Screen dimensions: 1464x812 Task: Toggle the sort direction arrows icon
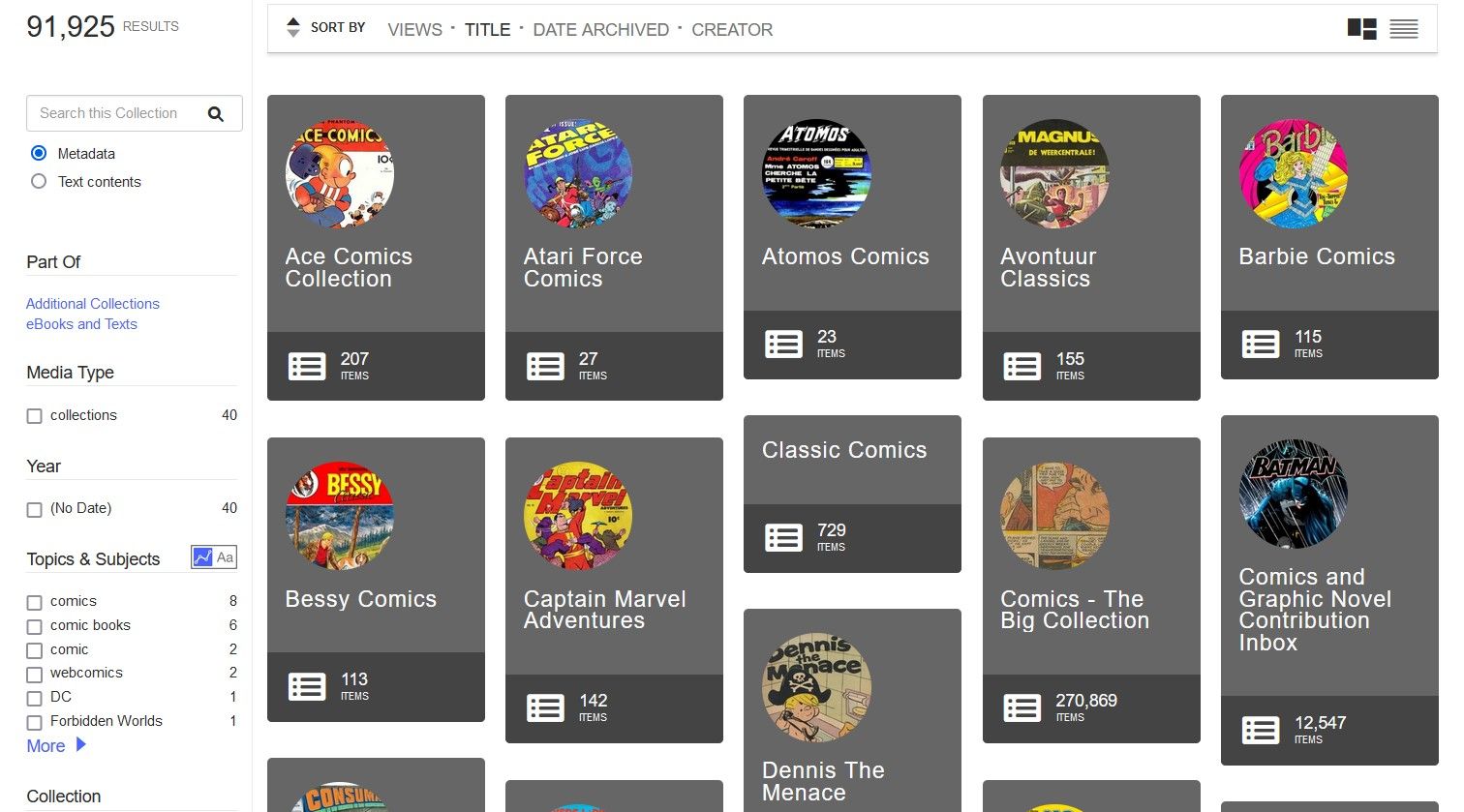click(293, 28)
